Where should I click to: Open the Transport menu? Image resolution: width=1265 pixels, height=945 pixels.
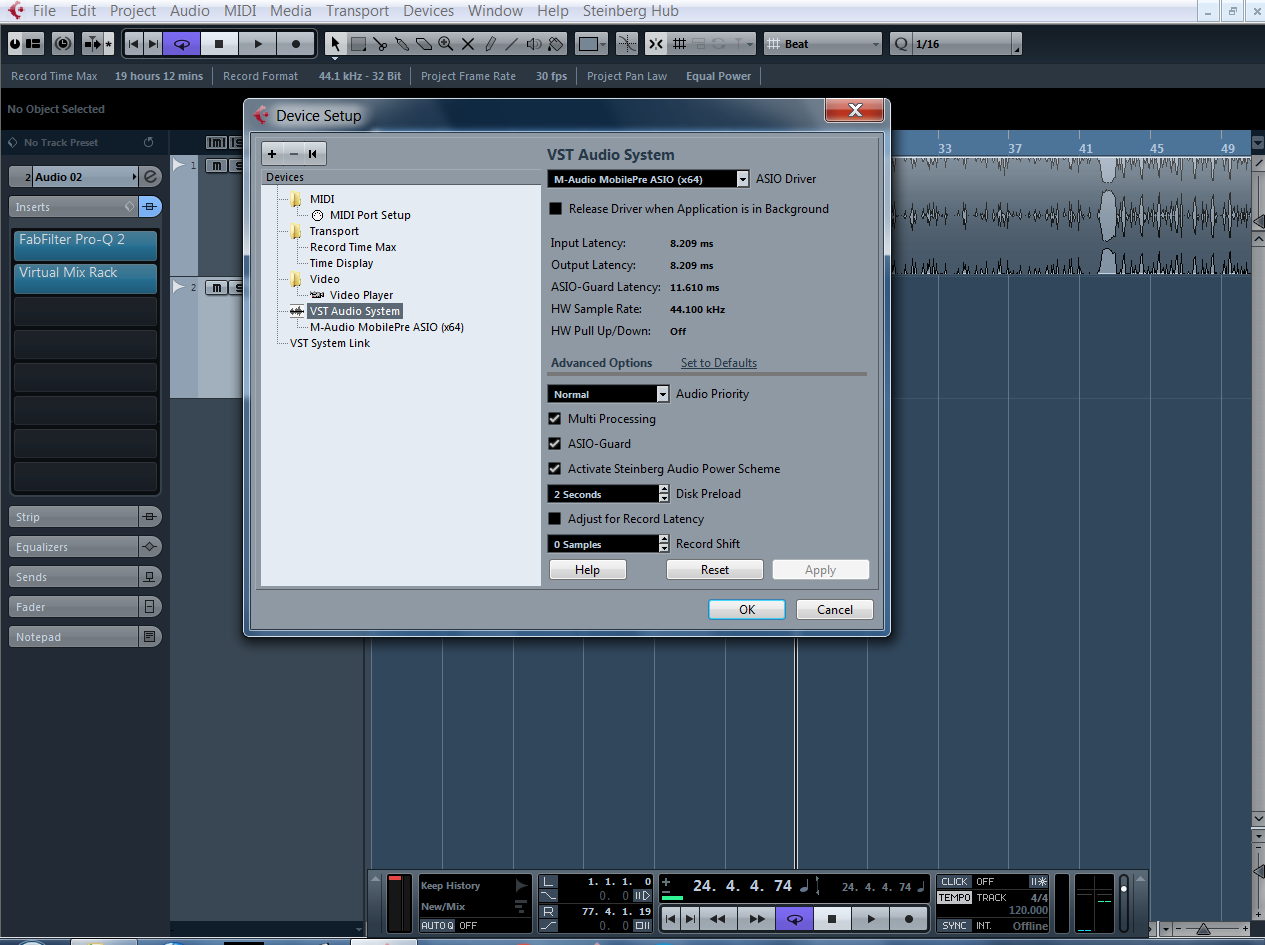[357, 11]
